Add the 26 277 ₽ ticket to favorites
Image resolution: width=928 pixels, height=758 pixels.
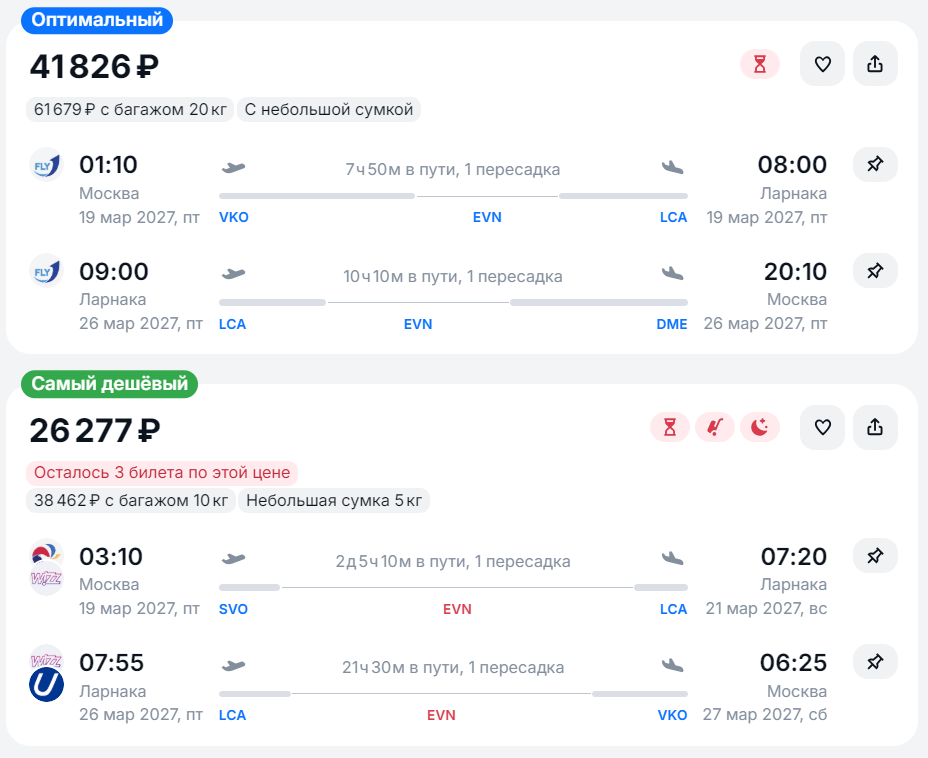click(822, 427)
